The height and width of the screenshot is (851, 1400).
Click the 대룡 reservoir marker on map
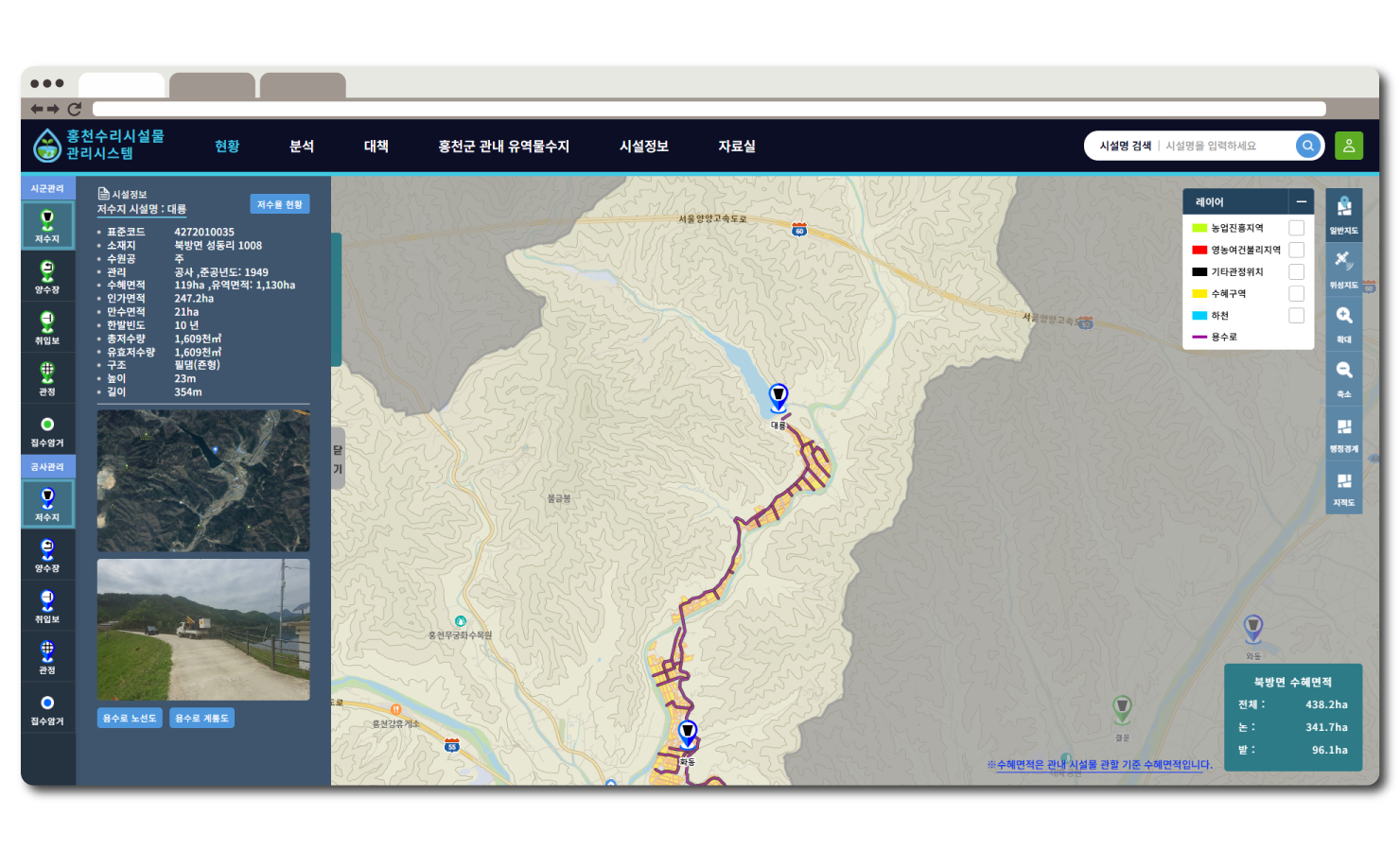(778, 397)
